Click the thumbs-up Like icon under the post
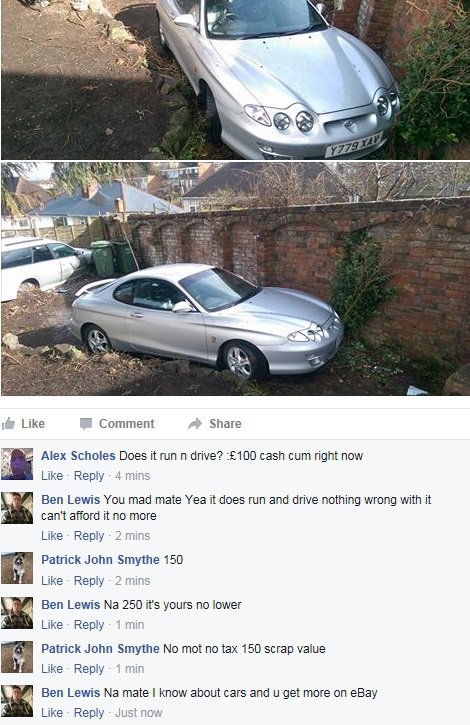This screenshot has height=725, width=470. coord(8,424)
